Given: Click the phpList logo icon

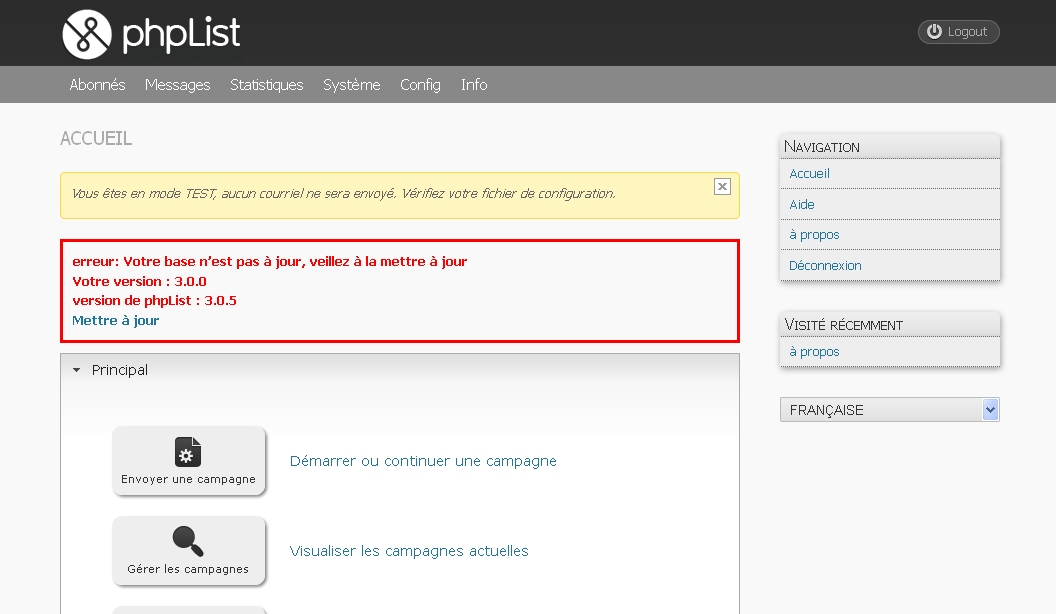Looking at the screenshot, I should pos(86,34).
